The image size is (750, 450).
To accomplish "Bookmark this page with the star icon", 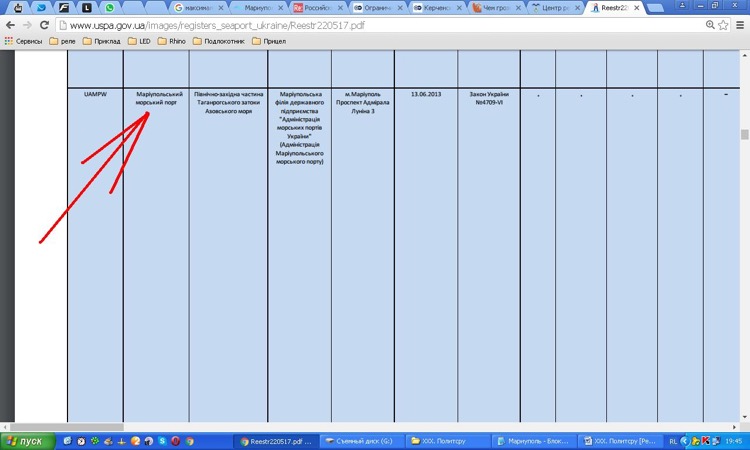I will [722, 24].
